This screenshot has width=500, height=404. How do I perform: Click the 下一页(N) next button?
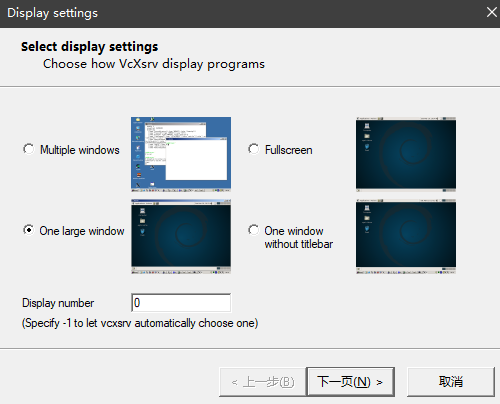coord(351,382)
